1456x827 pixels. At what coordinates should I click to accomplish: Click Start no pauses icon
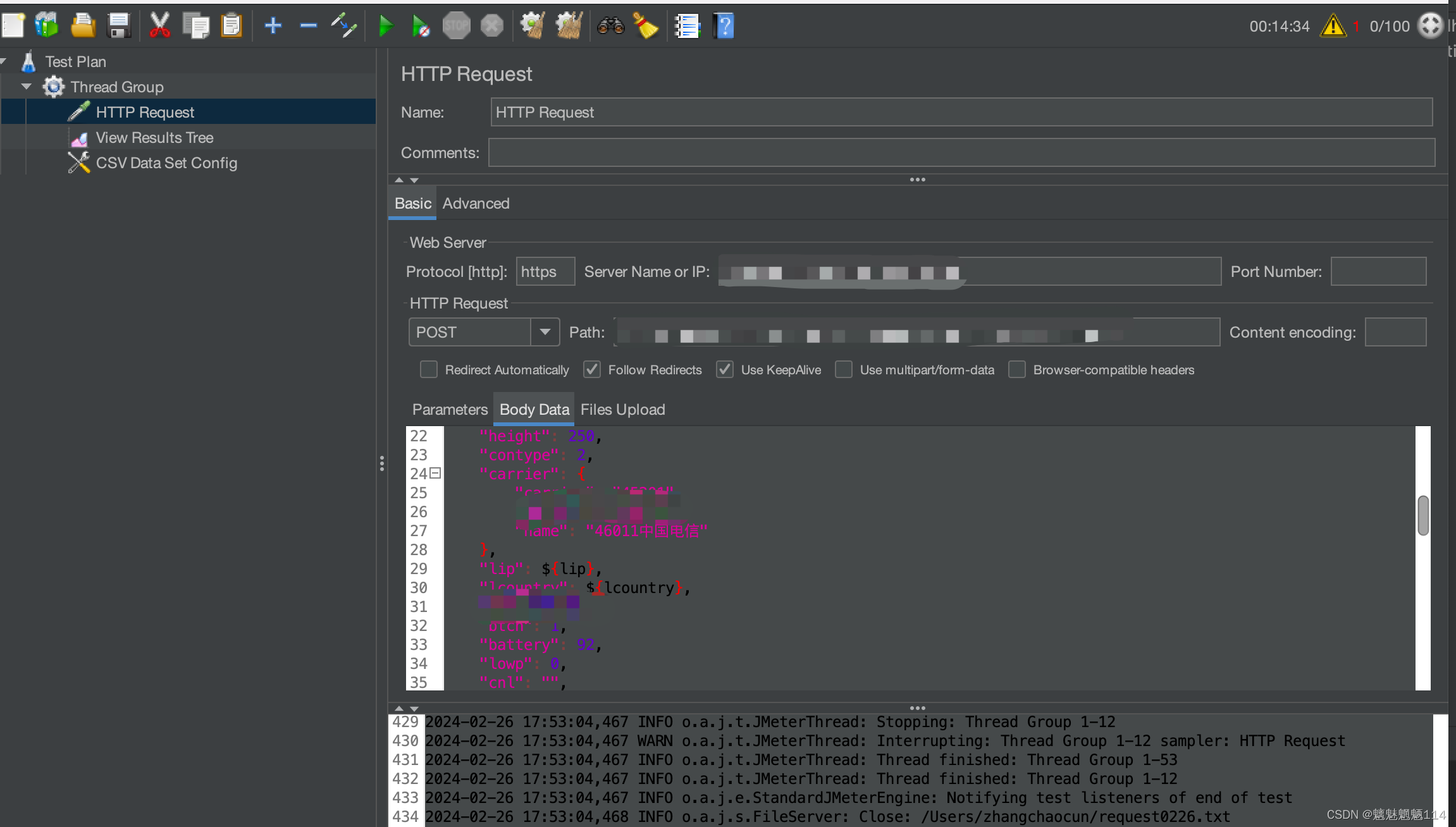click(420, 26)
